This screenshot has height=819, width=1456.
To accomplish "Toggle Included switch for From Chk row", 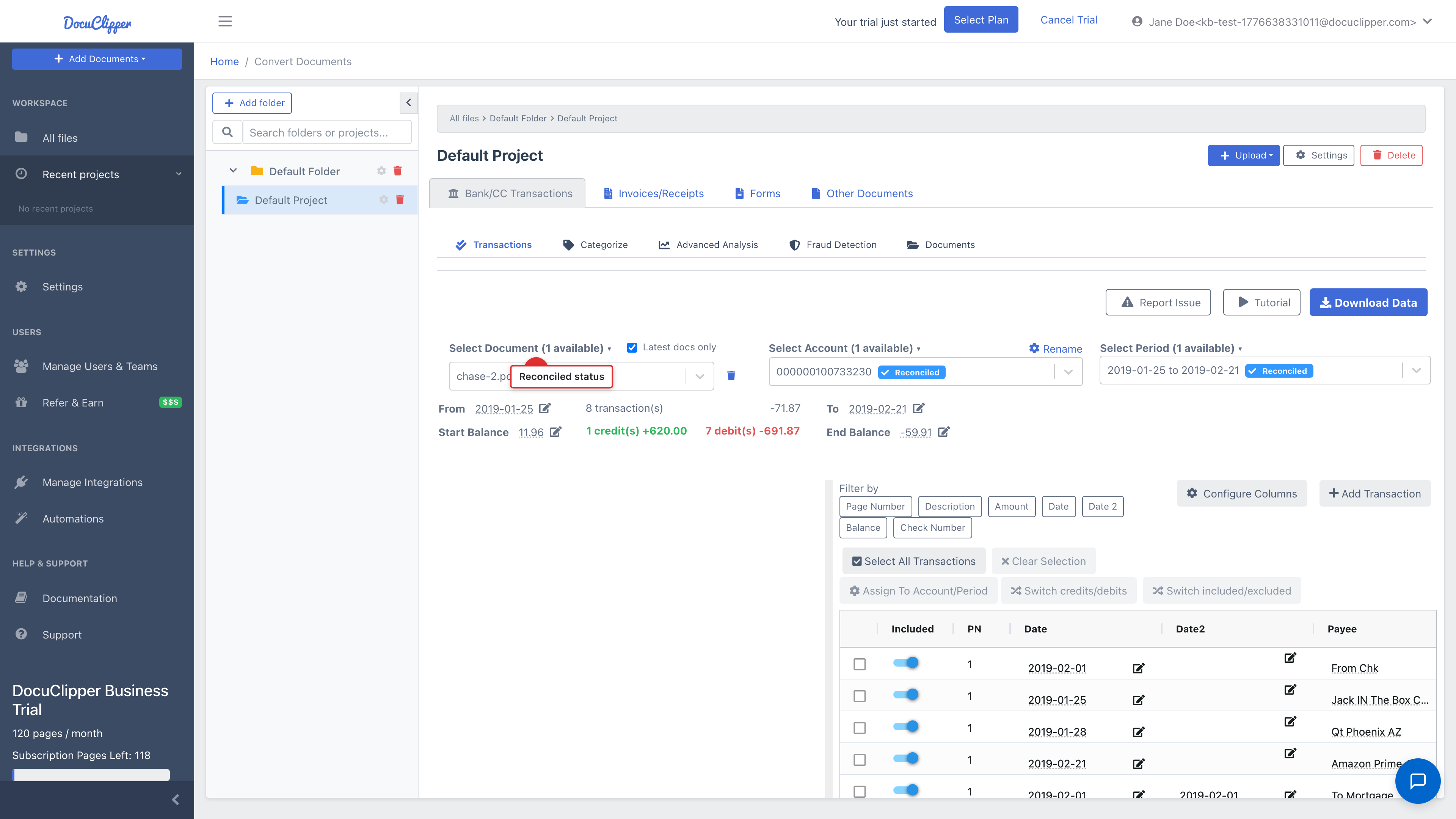I will [x=906, y=662].
